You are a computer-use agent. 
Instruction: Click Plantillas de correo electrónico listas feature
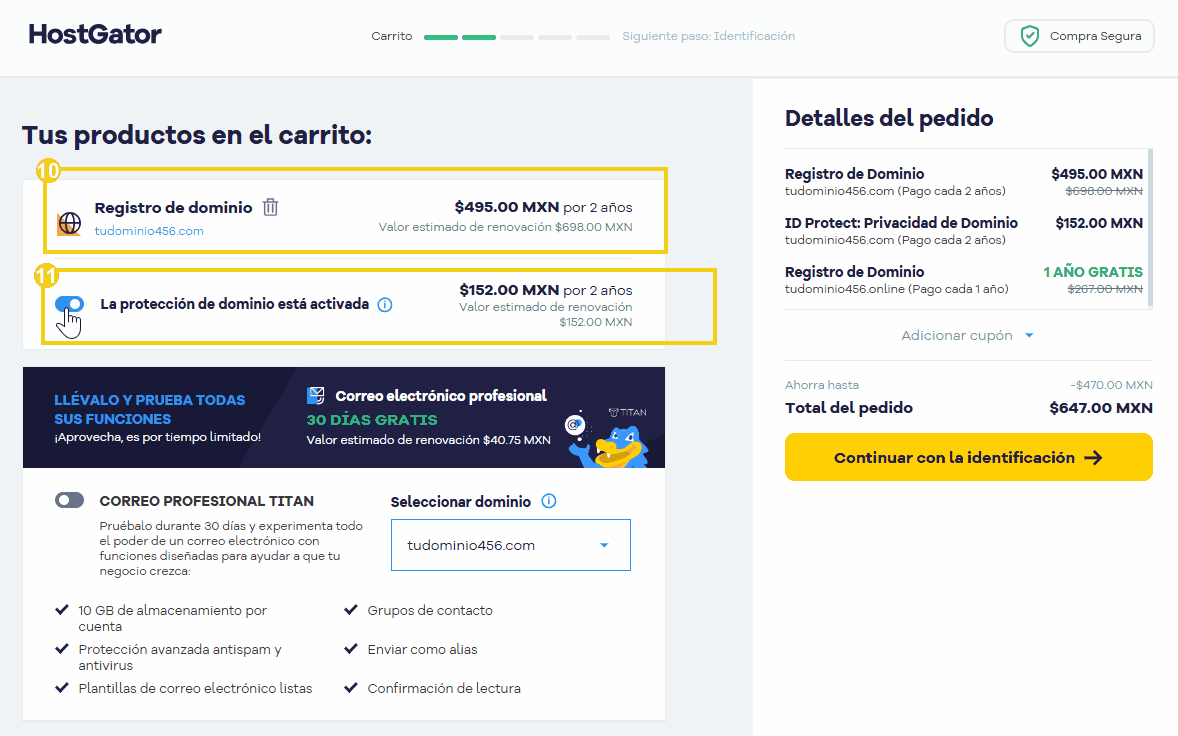point(195,689)
